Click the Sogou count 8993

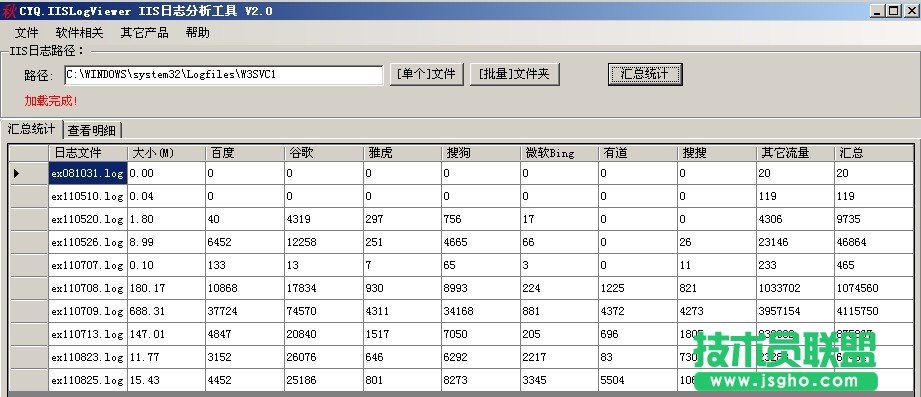click(x=480, y=288)
